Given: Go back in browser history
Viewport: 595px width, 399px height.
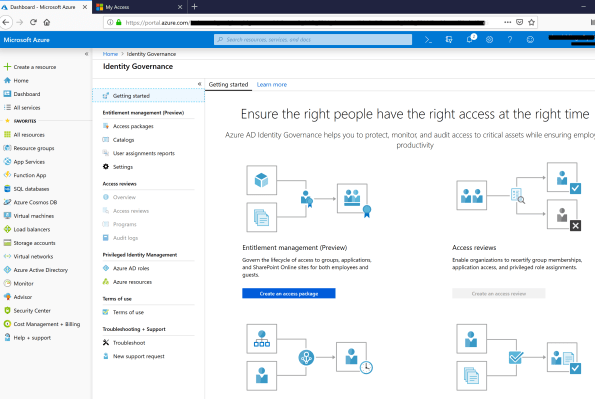Looking at the screenshot, I should pos(5,22).
